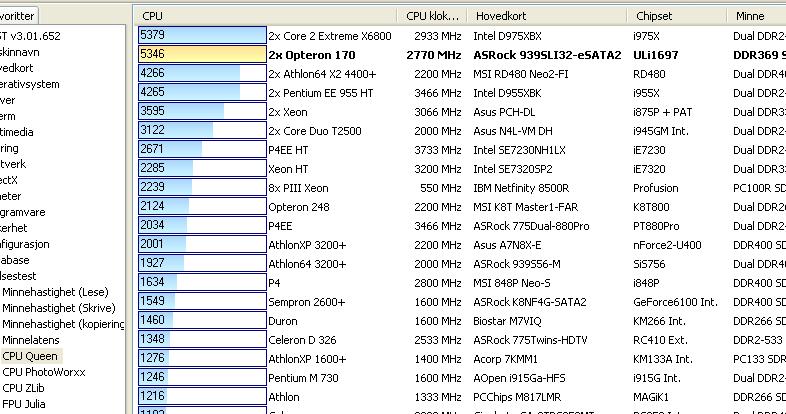Select the 2x Opteron 170 row
786x414 pixels.
(x=312, y=55)
